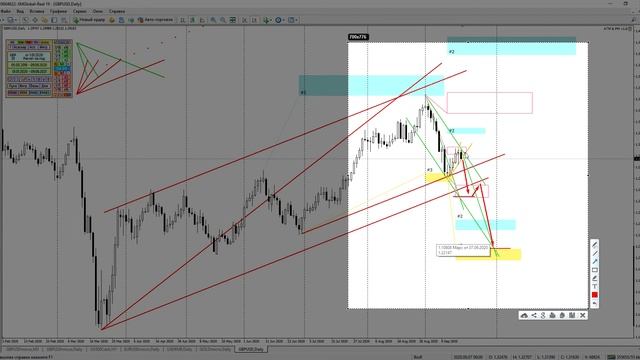Open the Справка menu
The image size is (640, 360).
click(117, 11)
